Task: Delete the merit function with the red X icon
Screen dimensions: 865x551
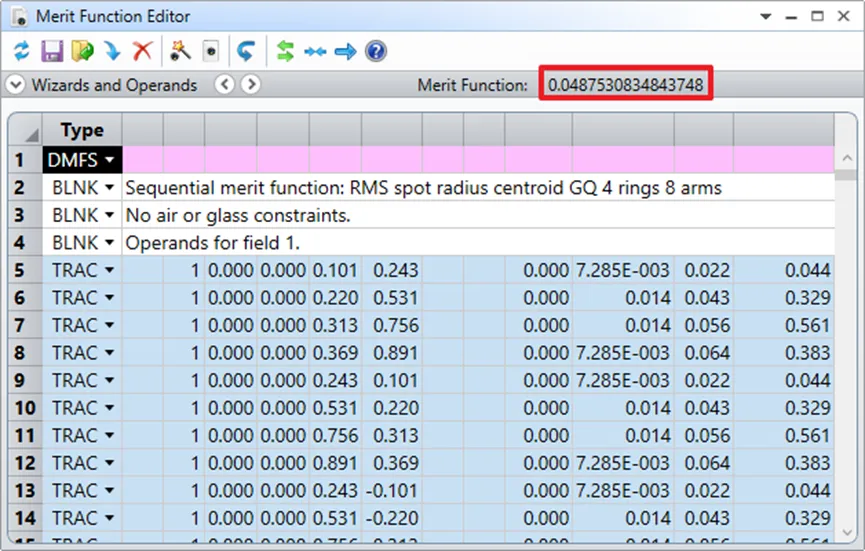Action: [x=142, y=51]
